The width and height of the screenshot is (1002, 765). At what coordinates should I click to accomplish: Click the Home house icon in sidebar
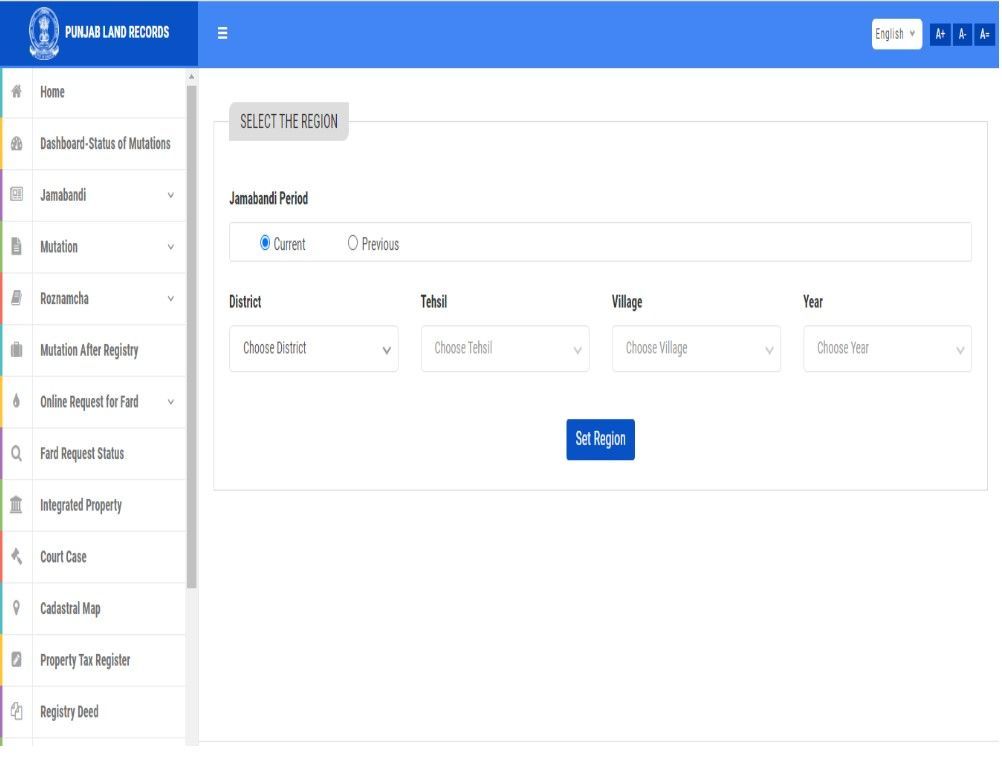(17, 92)
